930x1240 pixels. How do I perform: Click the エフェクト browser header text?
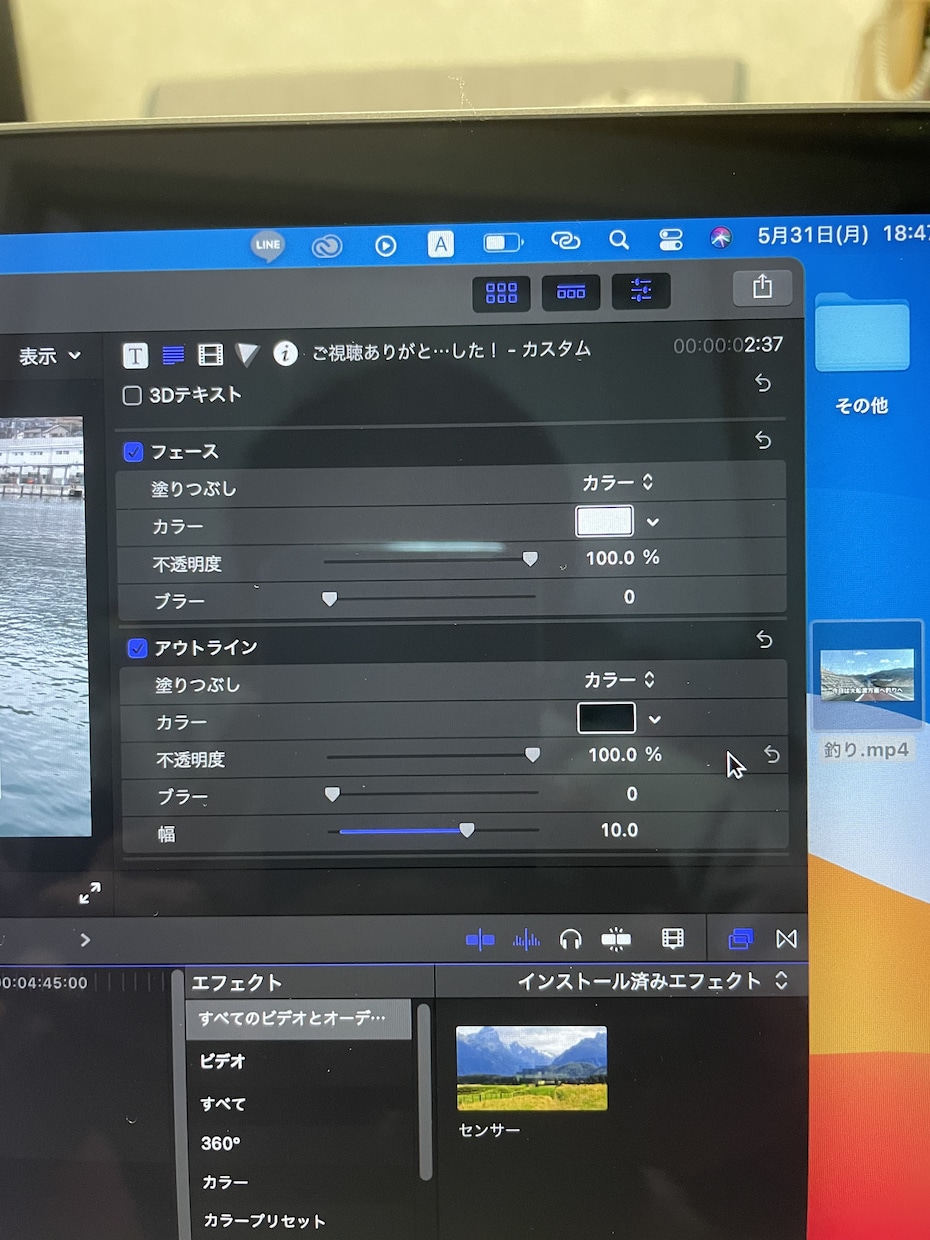[237, 982]
